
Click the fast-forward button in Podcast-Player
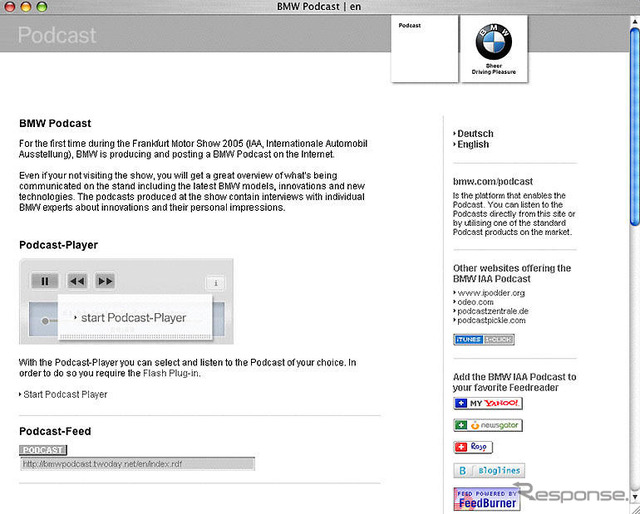tap(105, 281)
